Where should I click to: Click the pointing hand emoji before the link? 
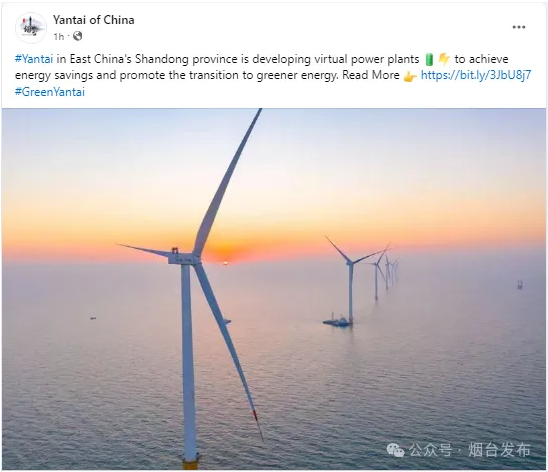point(410,76)
